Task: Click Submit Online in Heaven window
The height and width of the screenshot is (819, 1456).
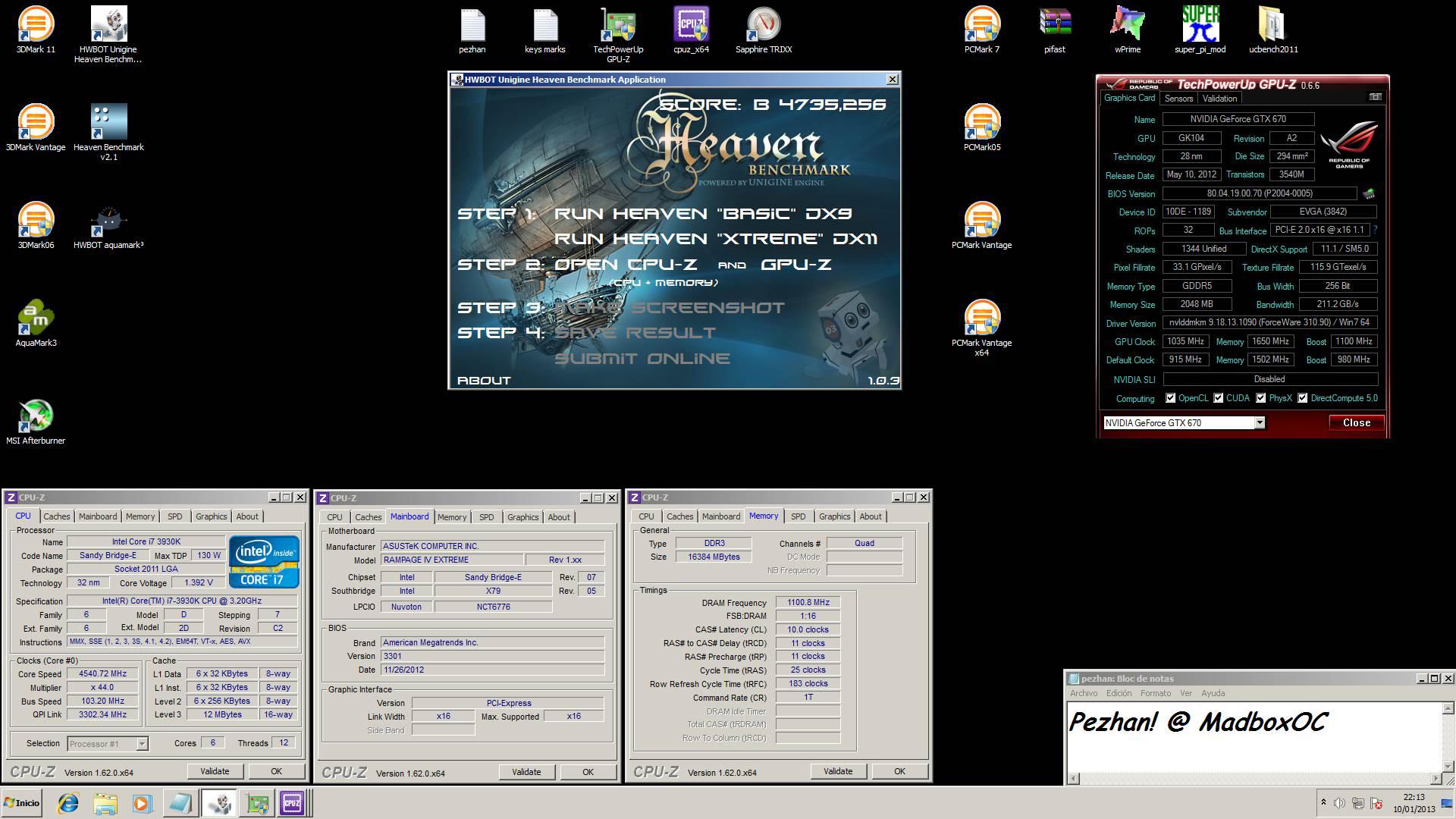Action: point(642,359)
